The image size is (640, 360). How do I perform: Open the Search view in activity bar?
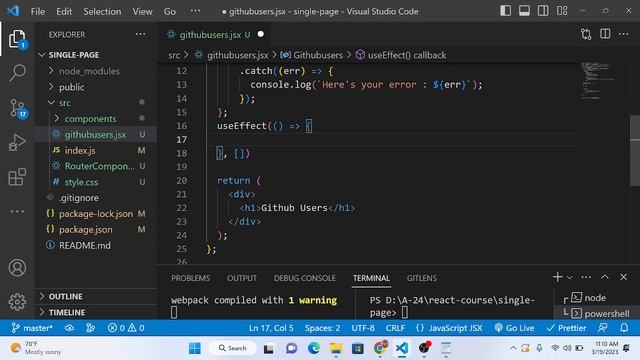[17, 73]
